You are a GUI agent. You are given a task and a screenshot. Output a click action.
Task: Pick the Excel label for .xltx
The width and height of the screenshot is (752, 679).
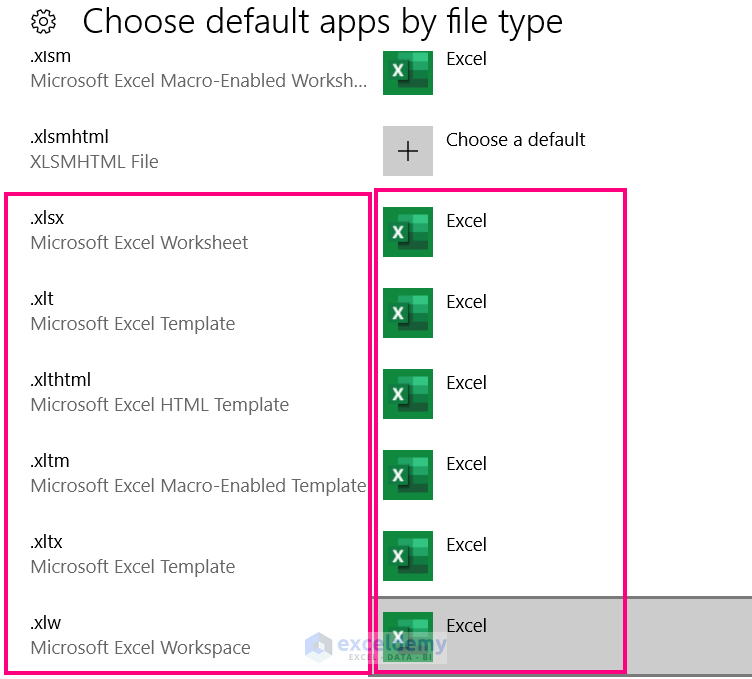tap(466, 545)
